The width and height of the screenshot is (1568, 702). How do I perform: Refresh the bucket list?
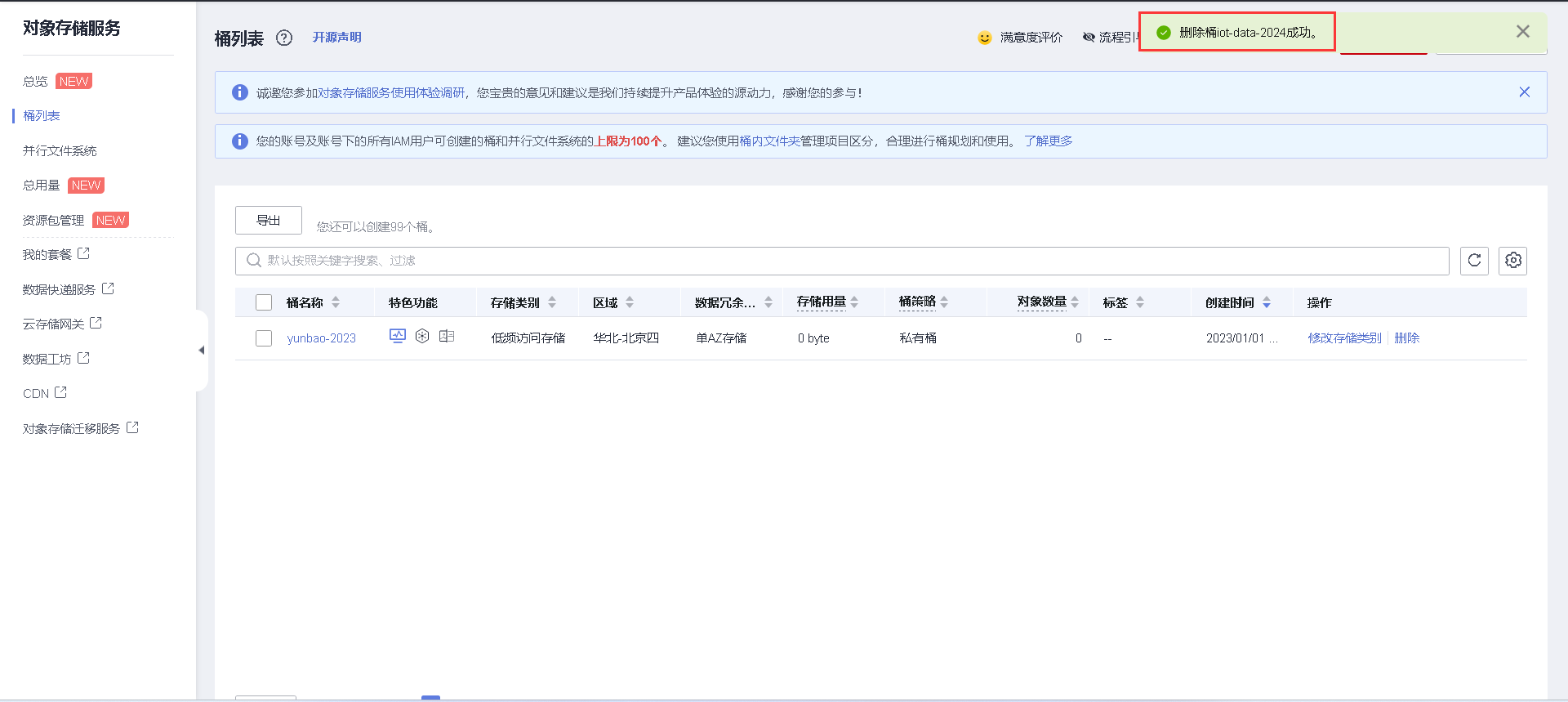pos(1474,261)
